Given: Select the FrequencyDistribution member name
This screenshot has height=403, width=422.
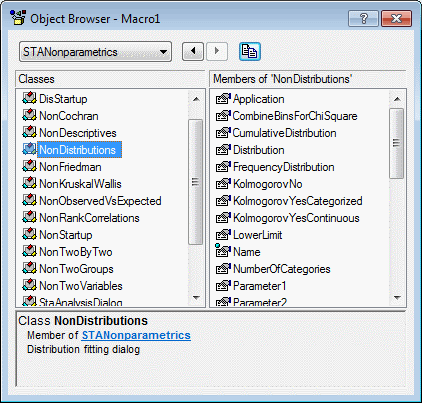Looking at the screenshot, I should [x=284, y=167].
